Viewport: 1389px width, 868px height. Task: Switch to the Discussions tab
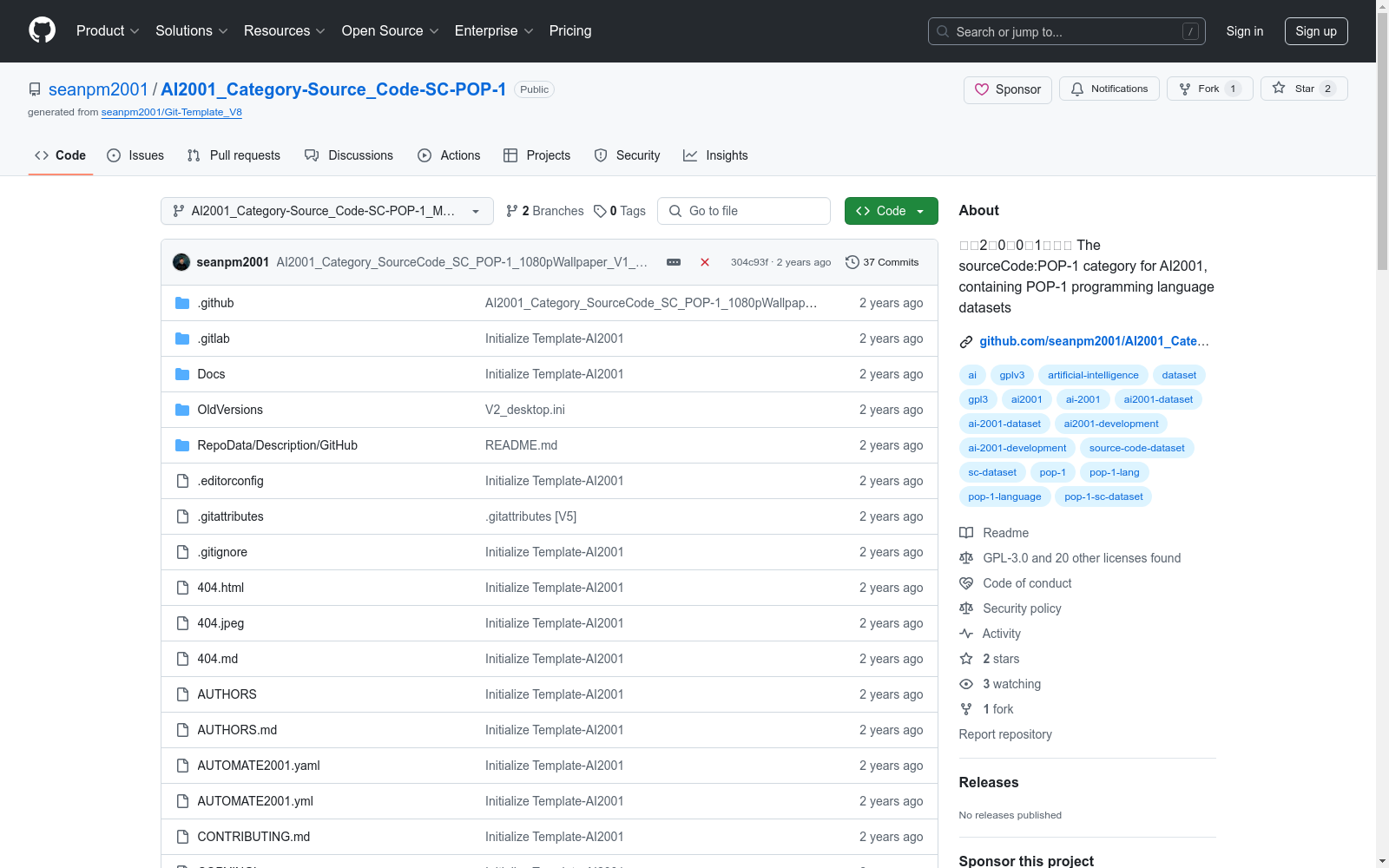tap(349, 155)
